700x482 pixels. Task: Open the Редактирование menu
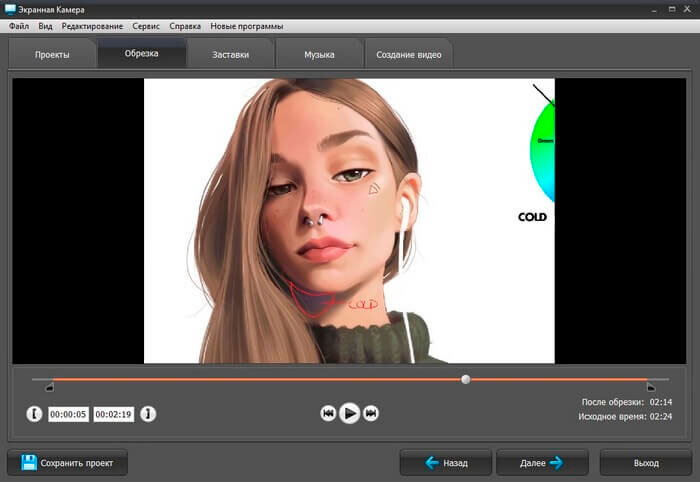[92, 26]
